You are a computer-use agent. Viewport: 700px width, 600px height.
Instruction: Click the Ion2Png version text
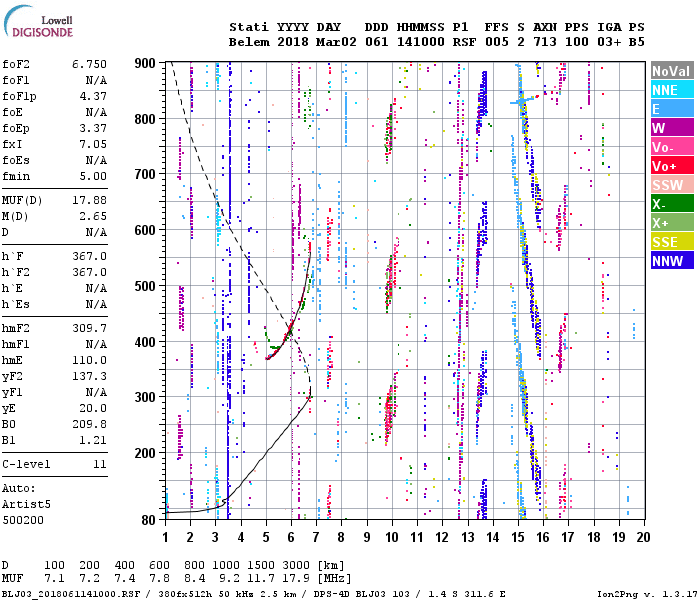coord(647,594)
